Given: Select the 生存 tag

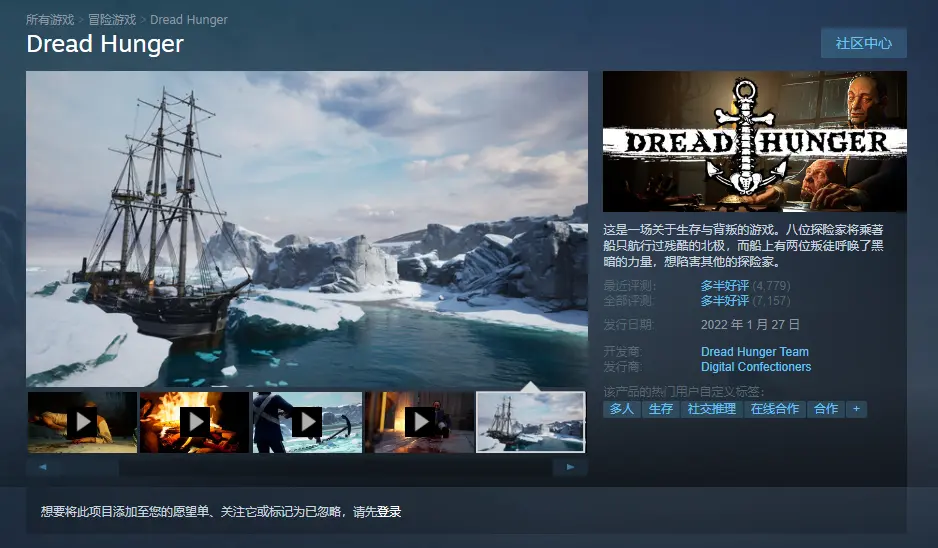Looking at the screenshot, I should 660,409.
